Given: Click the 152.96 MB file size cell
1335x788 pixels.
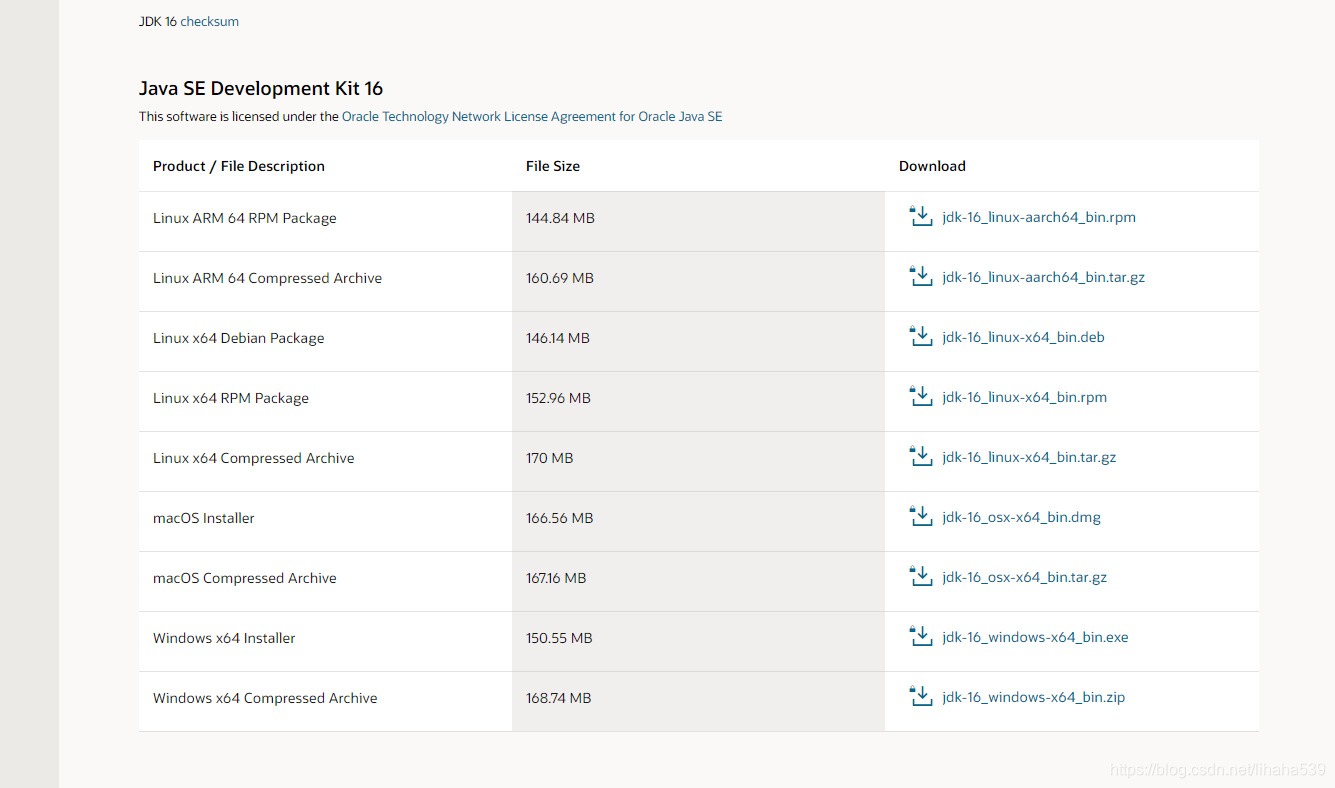Looking at the screenshot, I should [x=698, y=401].
